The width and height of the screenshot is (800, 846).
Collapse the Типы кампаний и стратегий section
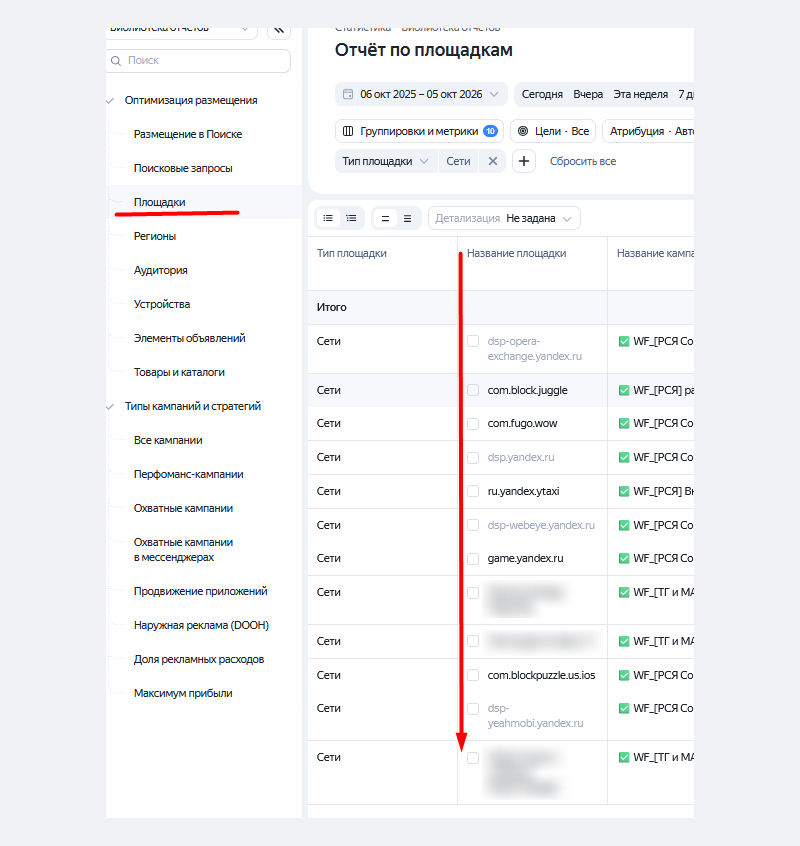(x=110, y=407)
